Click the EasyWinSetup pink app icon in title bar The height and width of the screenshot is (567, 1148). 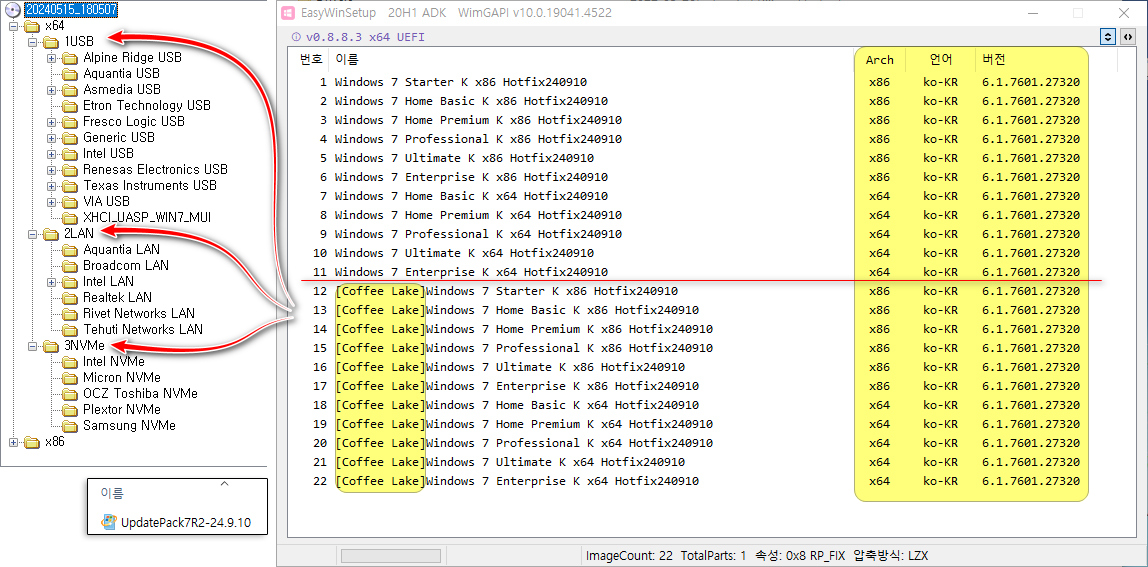click(x=288, y=12)
